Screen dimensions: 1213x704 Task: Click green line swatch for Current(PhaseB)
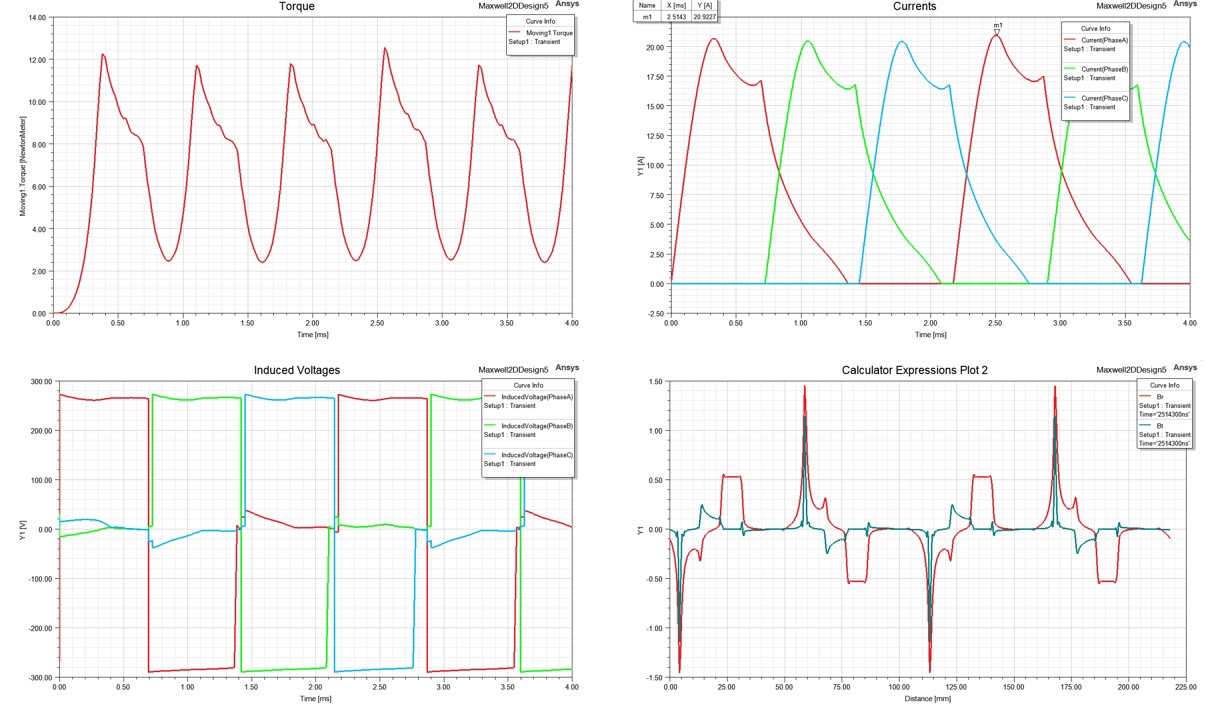coord(1072,69)
